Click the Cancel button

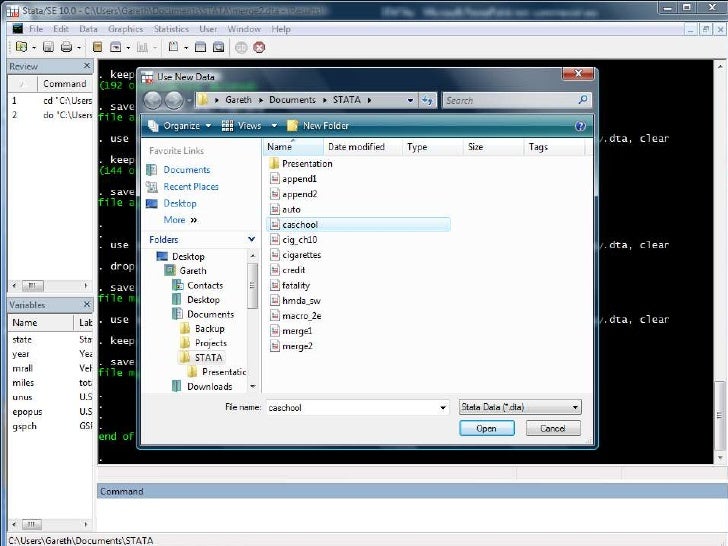553,428
